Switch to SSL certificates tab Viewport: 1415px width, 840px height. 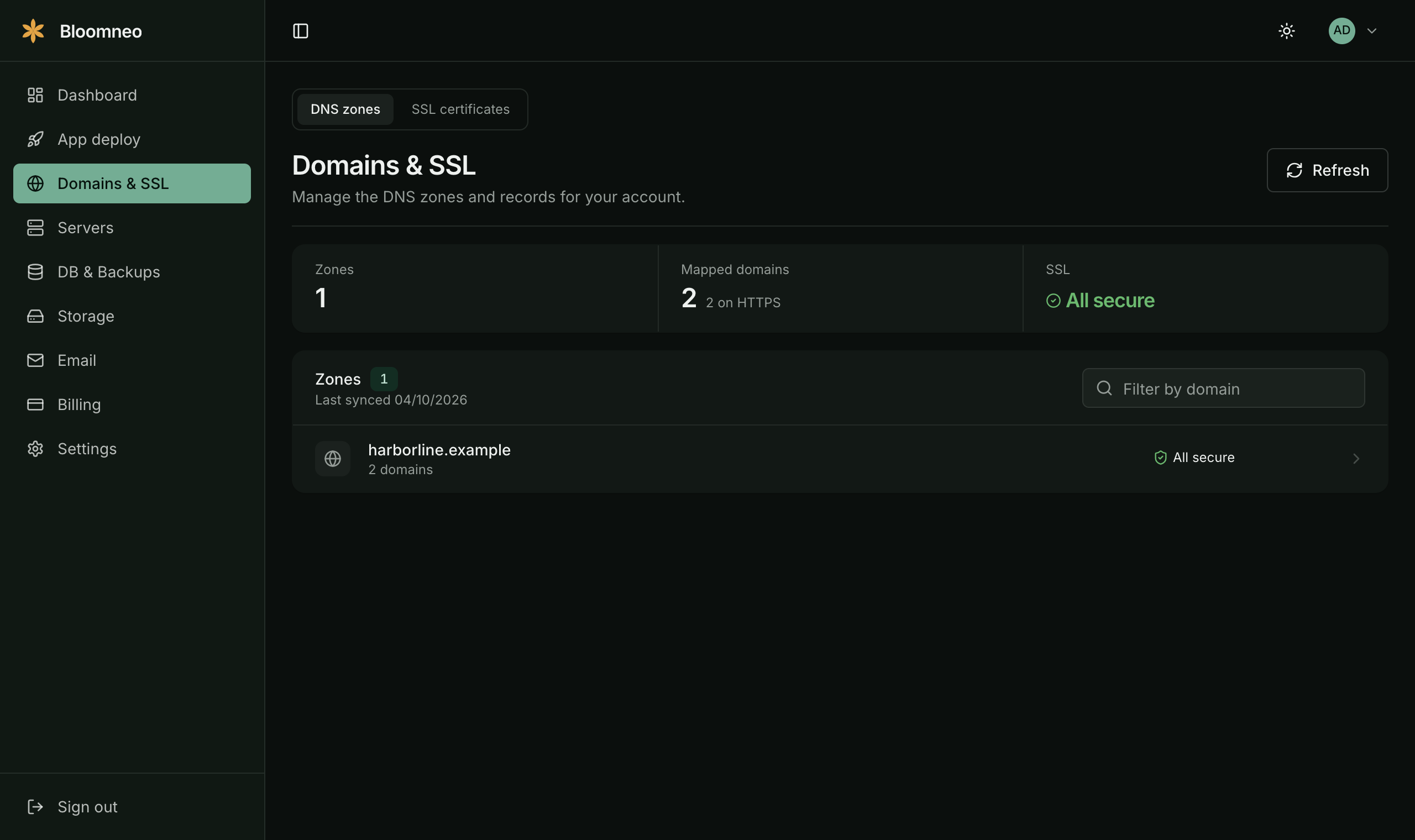(461, 109)
